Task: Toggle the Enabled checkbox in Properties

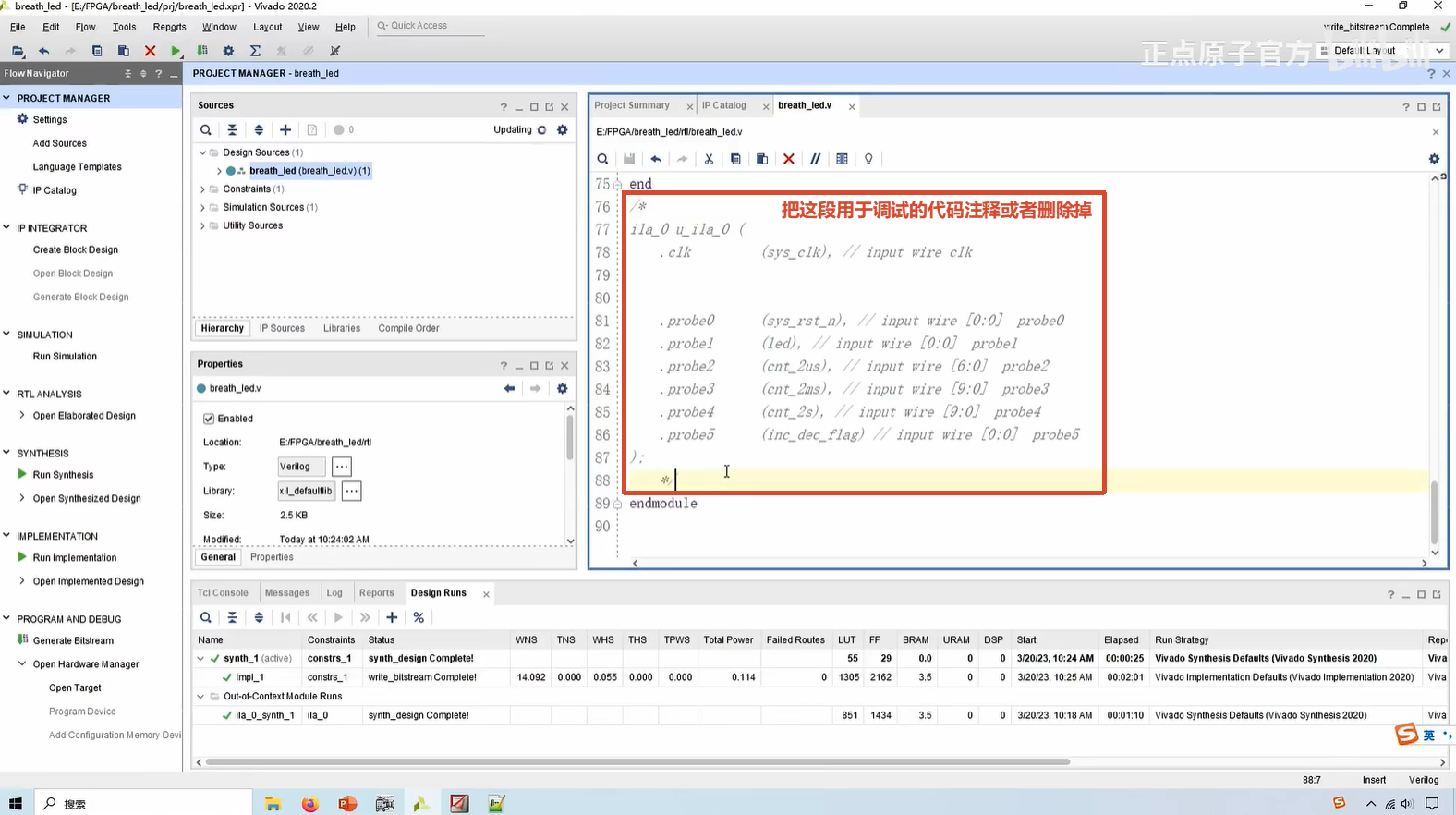Action: pos(209,419)
